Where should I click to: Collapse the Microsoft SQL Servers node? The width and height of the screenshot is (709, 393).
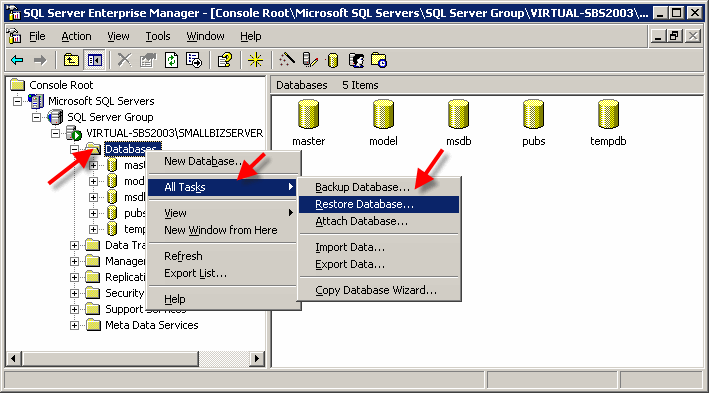pyautogui.click(x=17, y=101)
